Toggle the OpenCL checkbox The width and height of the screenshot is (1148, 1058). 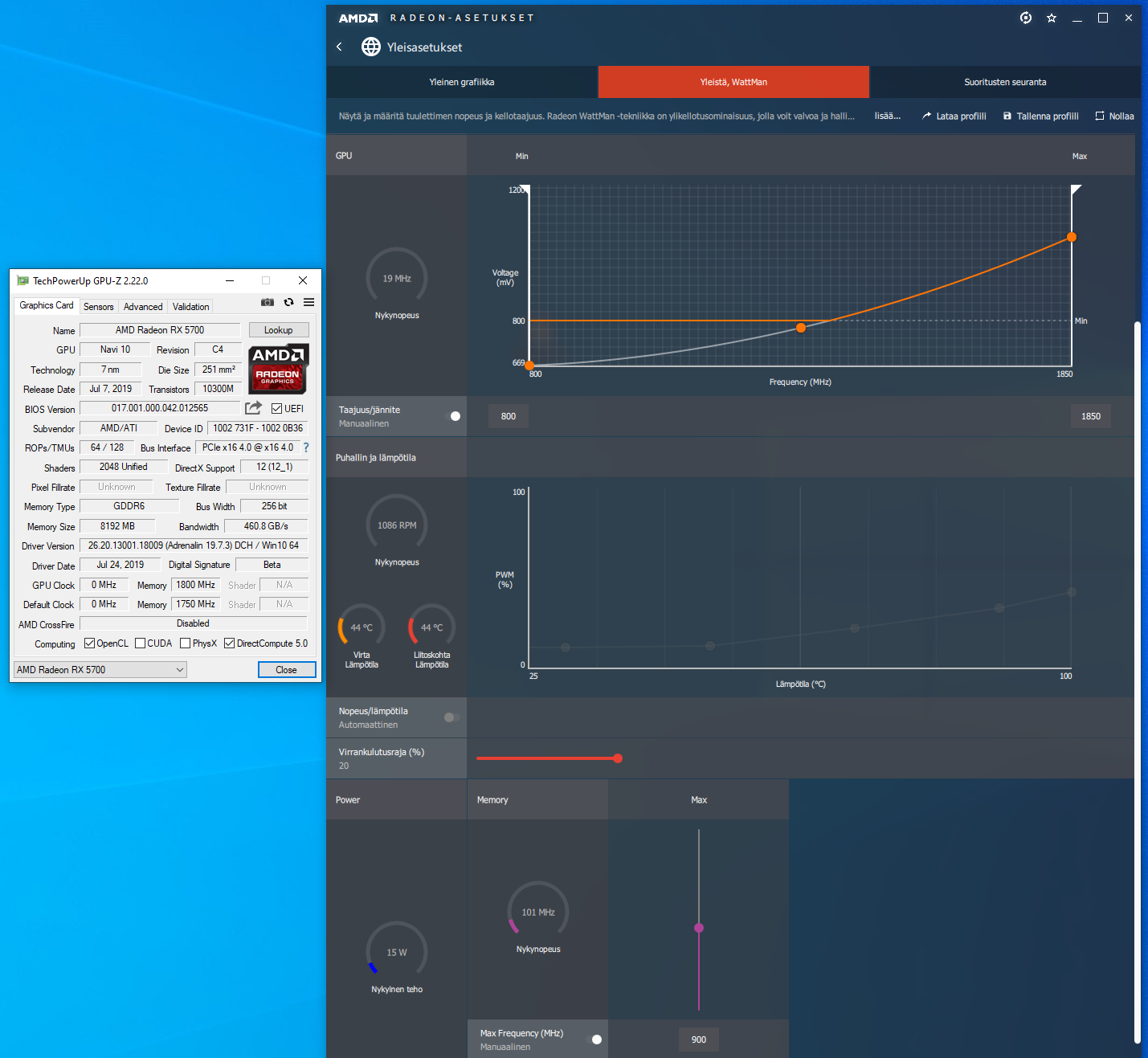coord(89,643)
